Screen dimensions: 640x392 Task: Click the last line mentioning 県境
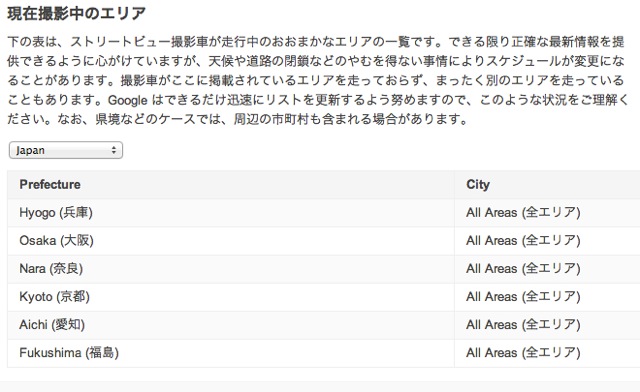coord(237,119)
